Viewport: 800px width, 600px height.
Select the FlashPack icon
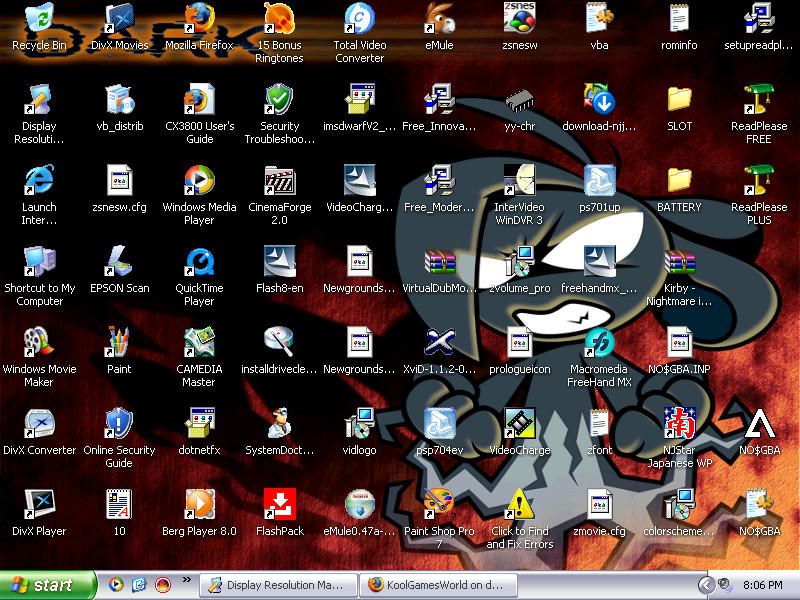pos(279,504)
